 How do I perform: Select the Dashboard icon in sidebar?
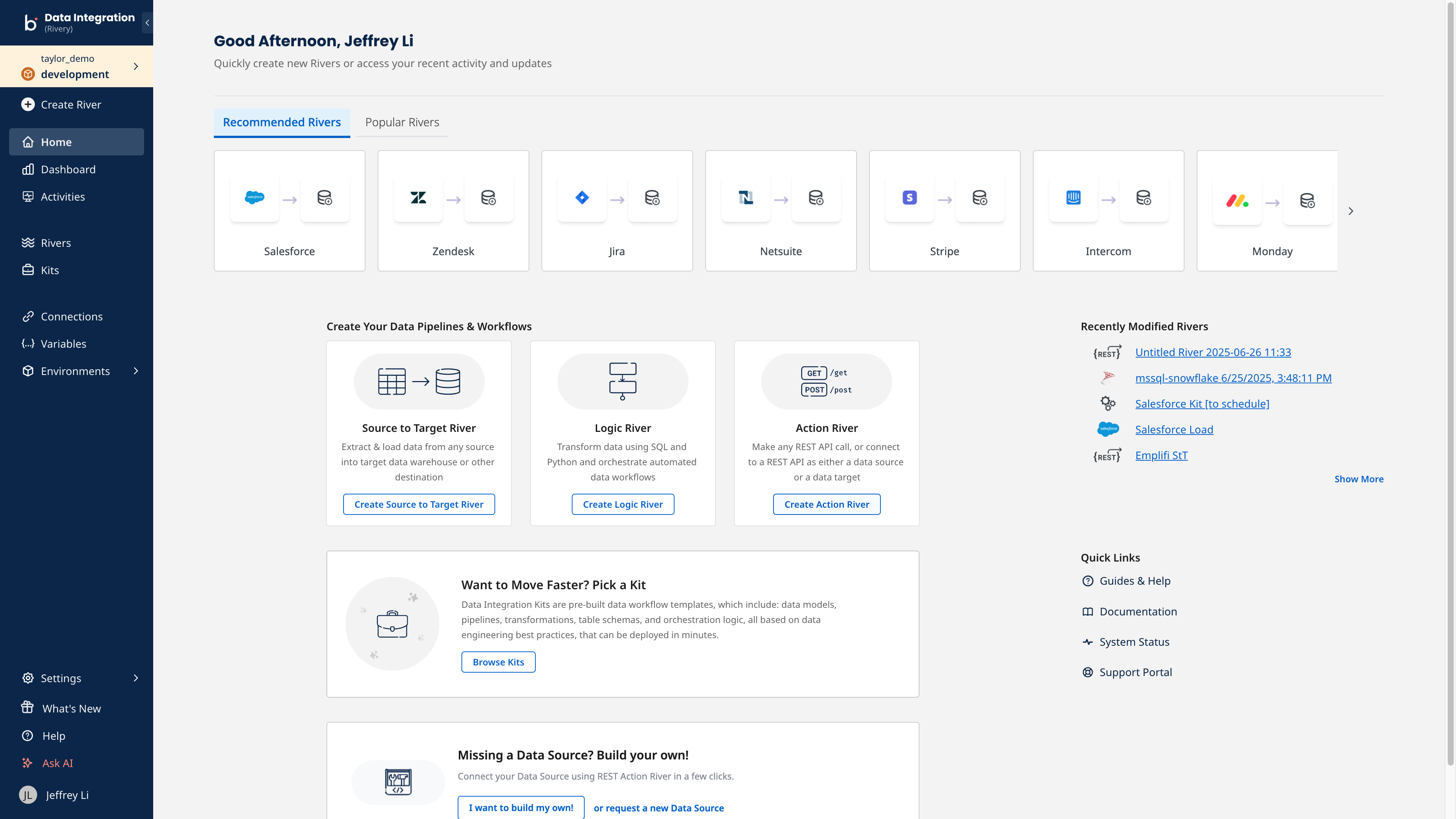[28, 169]
